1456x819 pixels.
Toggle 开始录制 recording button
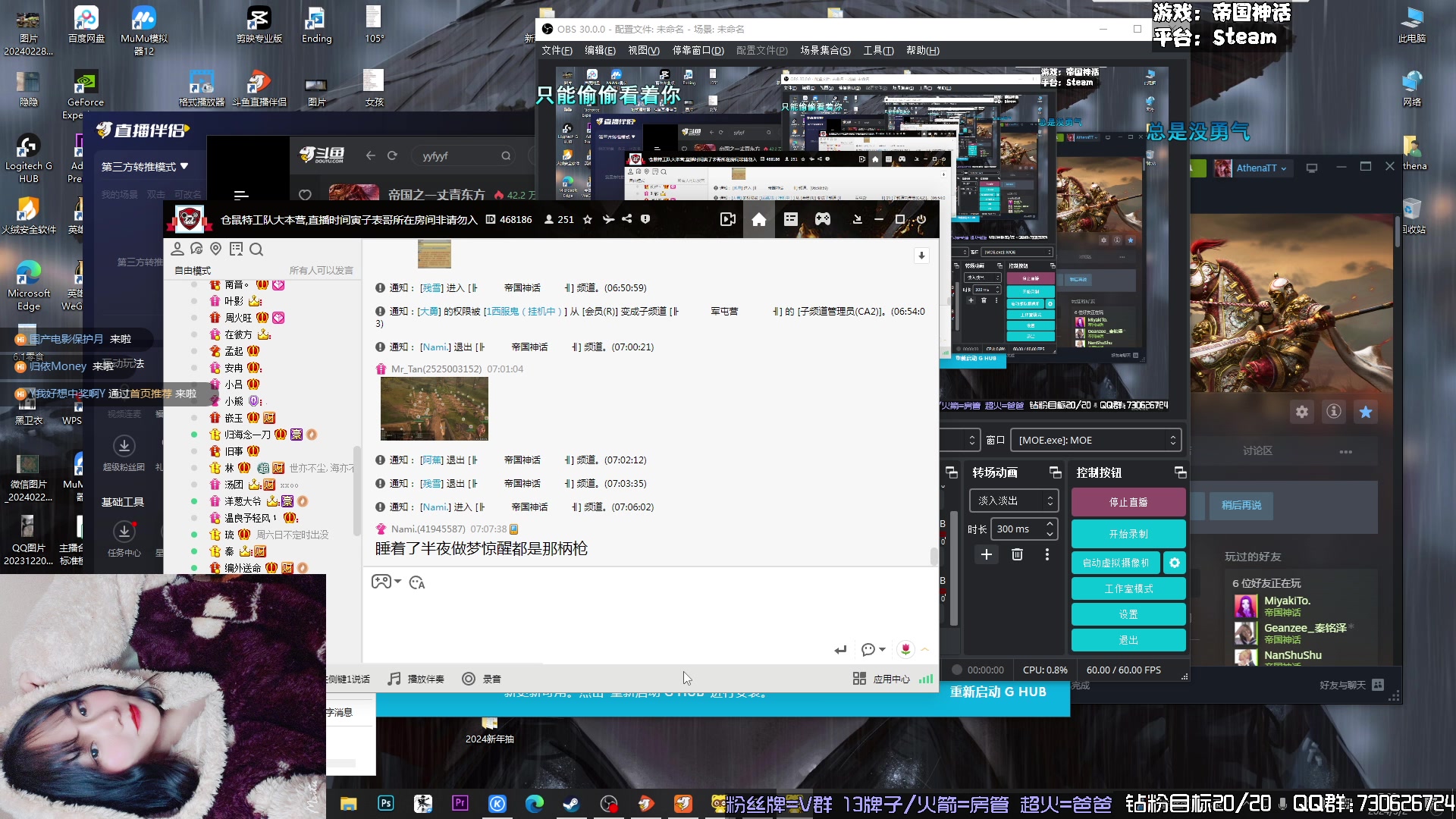[x=1128, y=534]
